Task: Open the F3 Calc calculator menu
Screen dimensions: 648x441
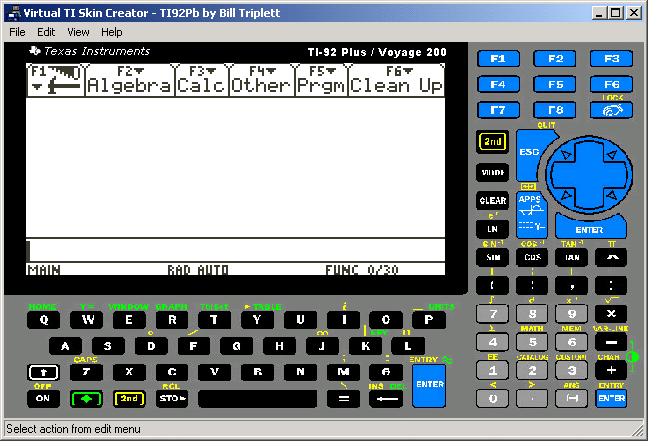Action: tap(201, 80)
